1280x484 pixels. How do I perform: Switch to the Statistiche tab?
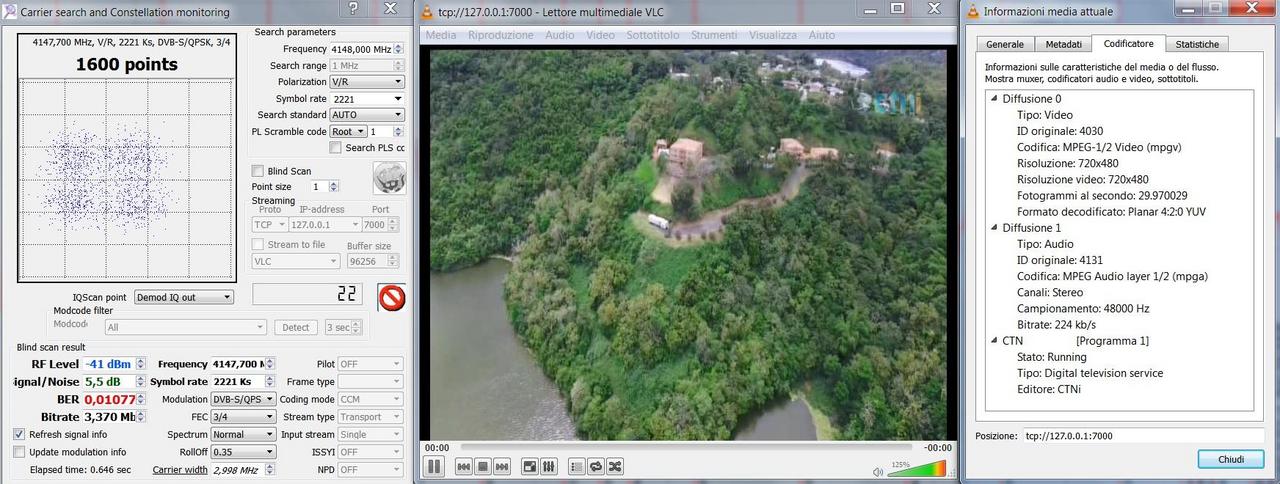tap(1197, 44)
